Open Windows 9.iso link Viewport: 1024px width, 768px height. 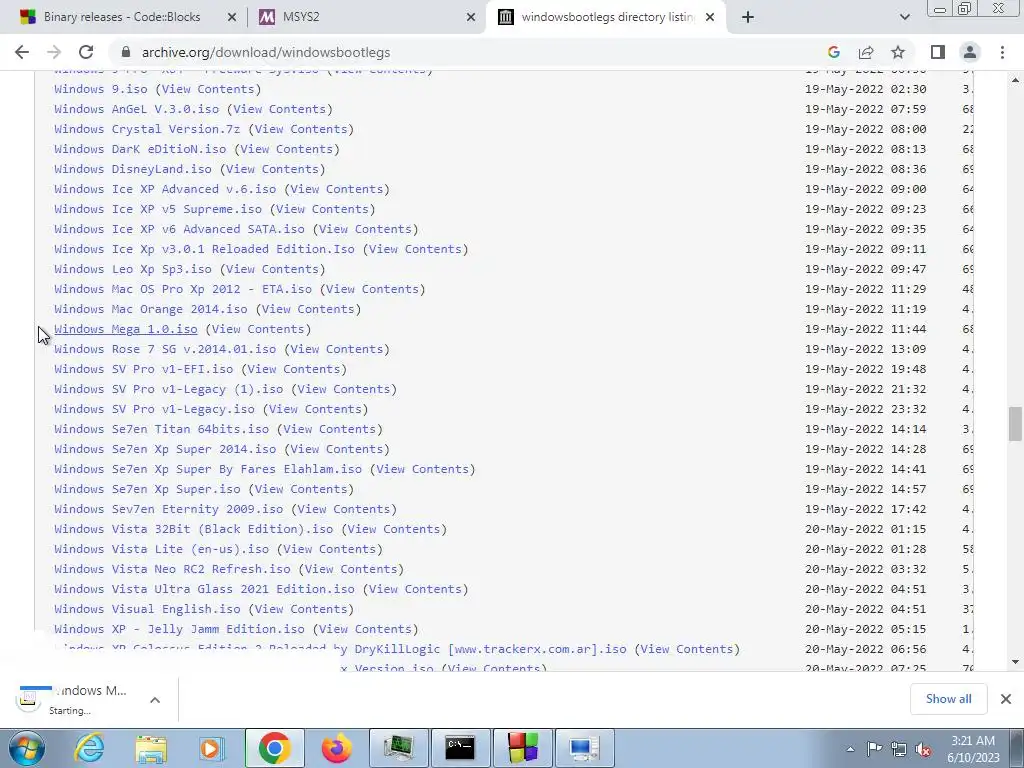101,89
